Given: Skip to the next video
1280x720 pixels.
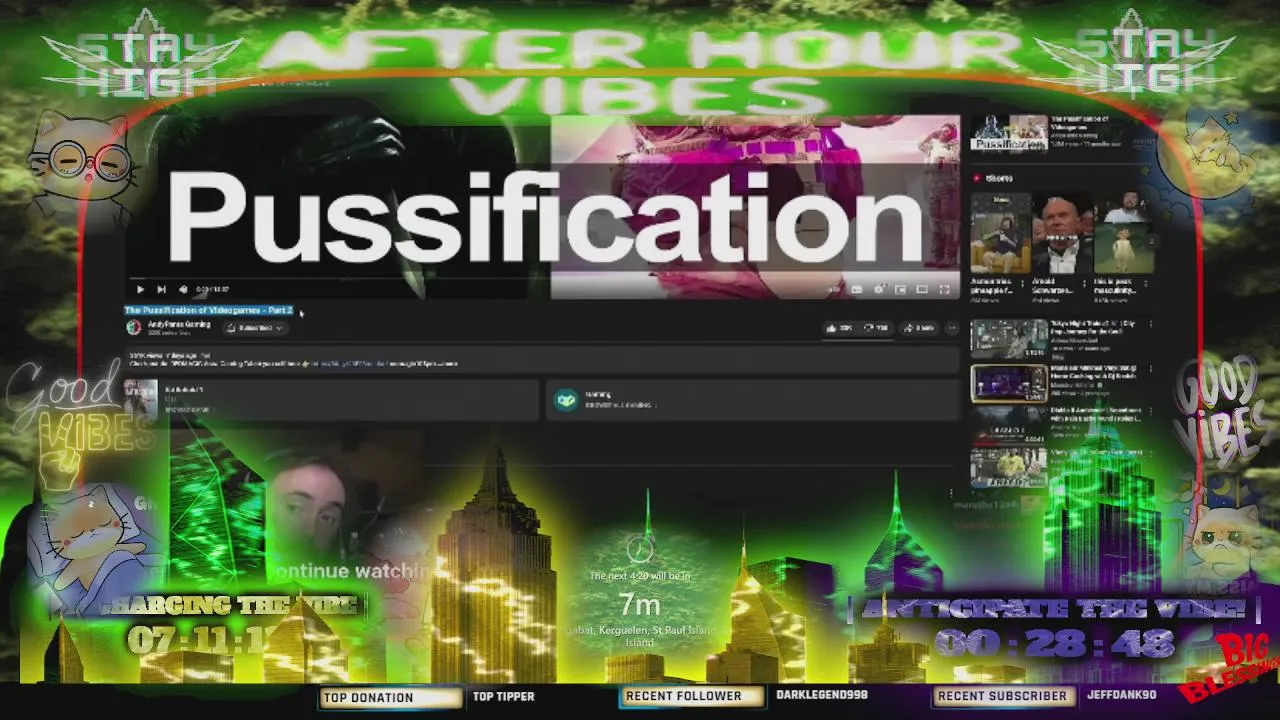Looking at the screenshot, I should (161, 290).
